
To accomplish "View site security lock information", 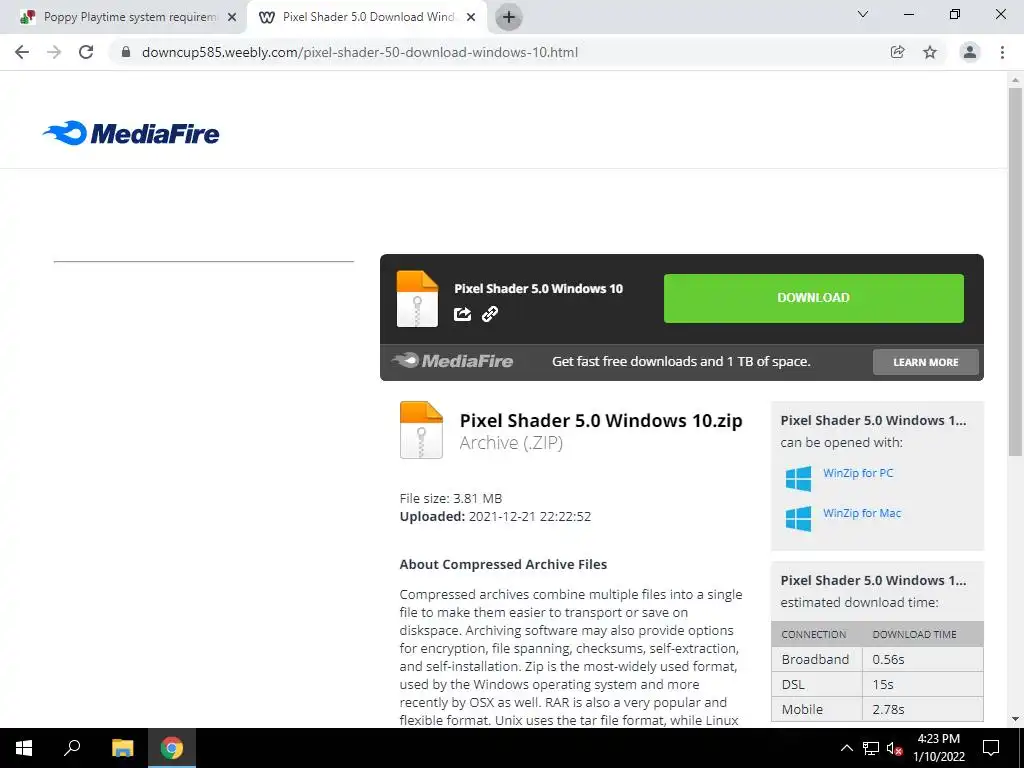I will [x=126, y=52].
